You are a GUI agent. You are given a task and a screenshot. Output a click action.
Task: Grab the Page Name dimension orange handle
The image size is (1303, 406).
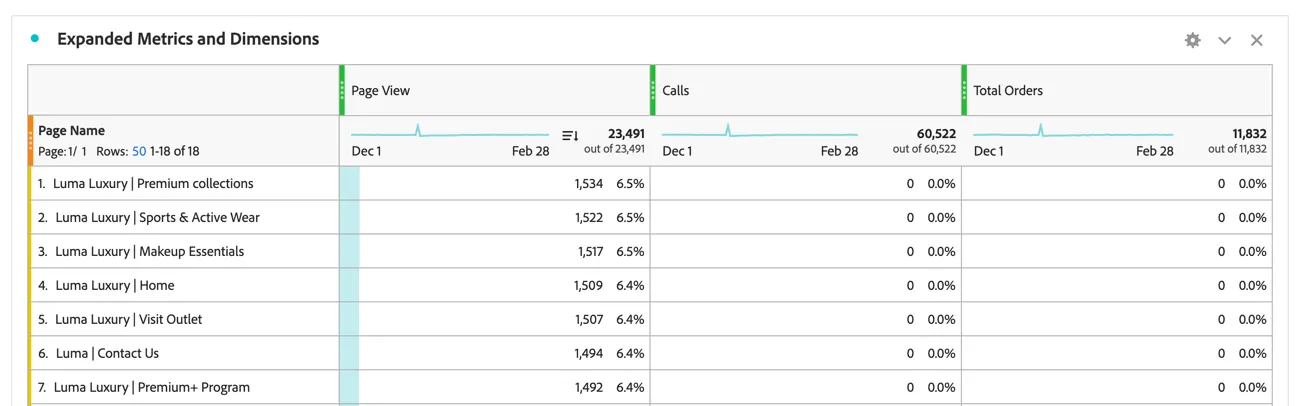[x=30, y=140]
